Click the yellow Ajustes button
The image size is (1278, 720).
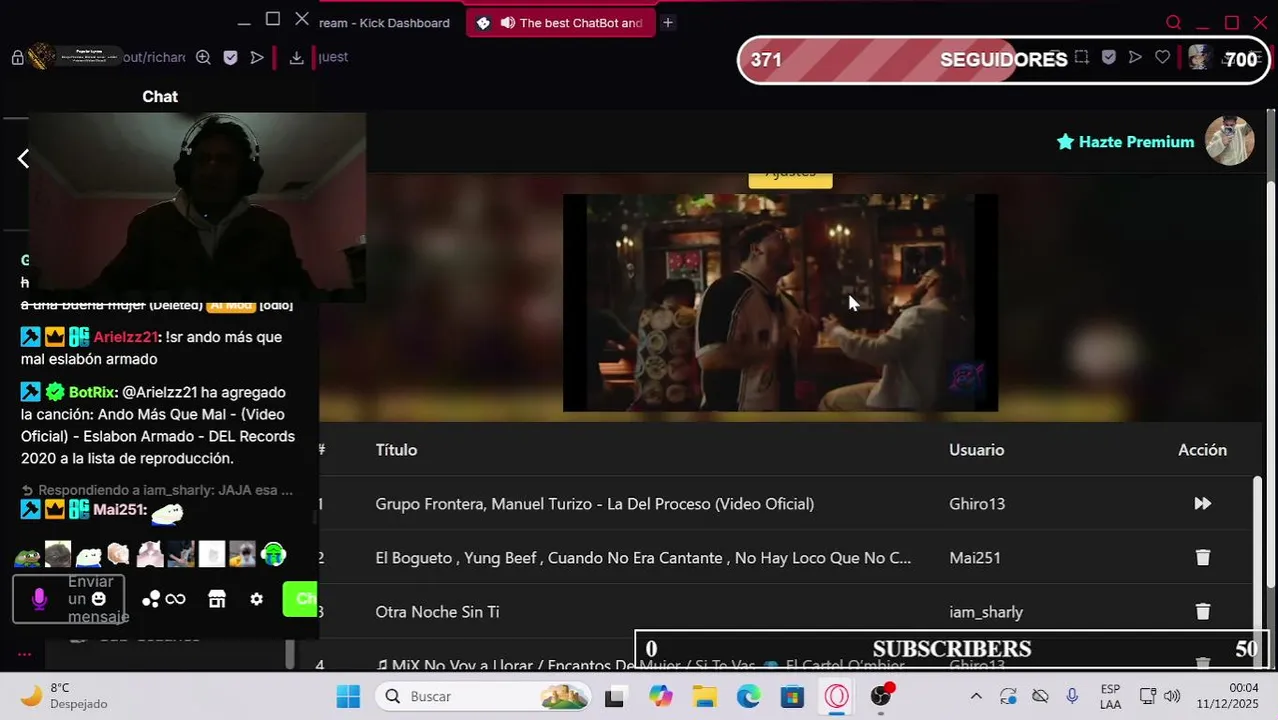tap(790, 176)
